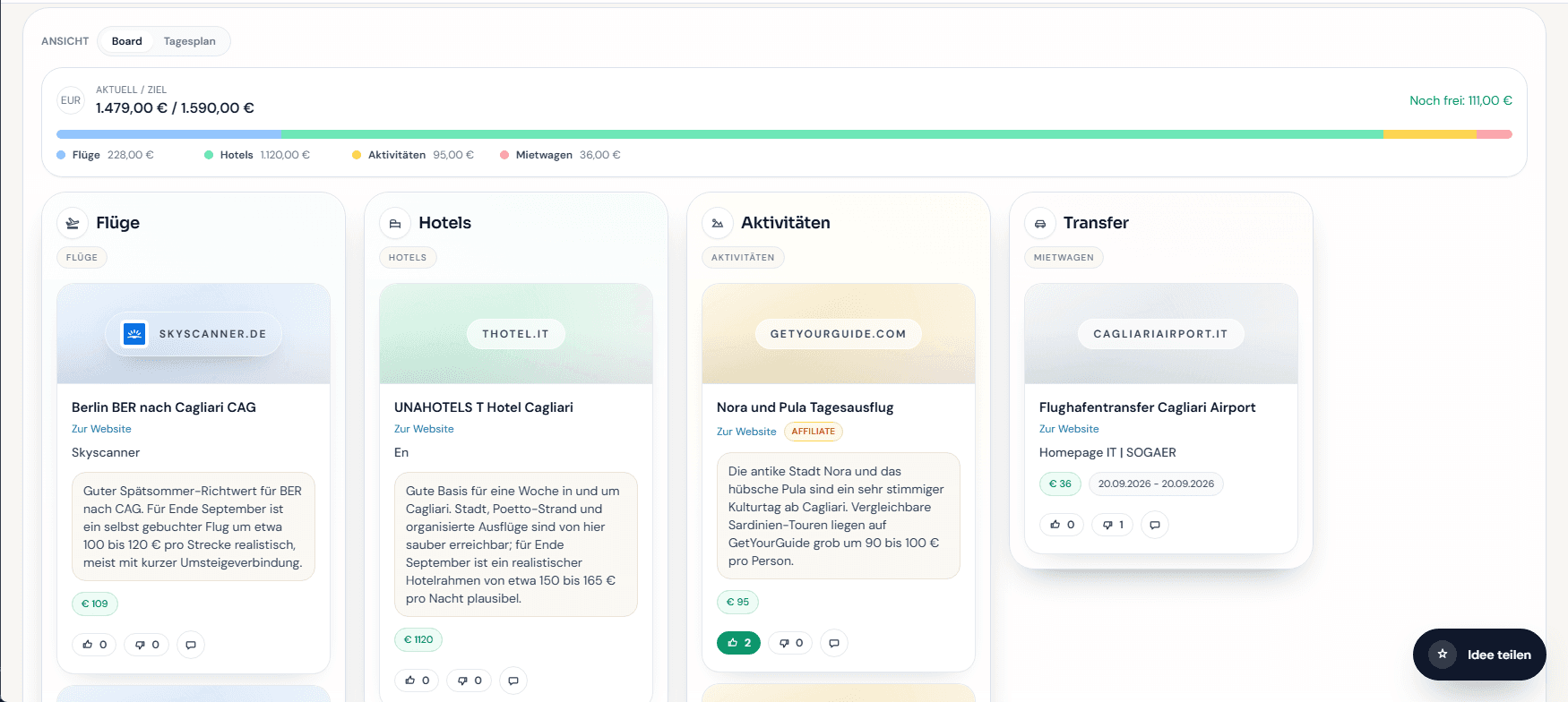This screenshot has height=702, width=1568.
Task: Click the FLÜGE category tag
Action: tap(82, 258)
